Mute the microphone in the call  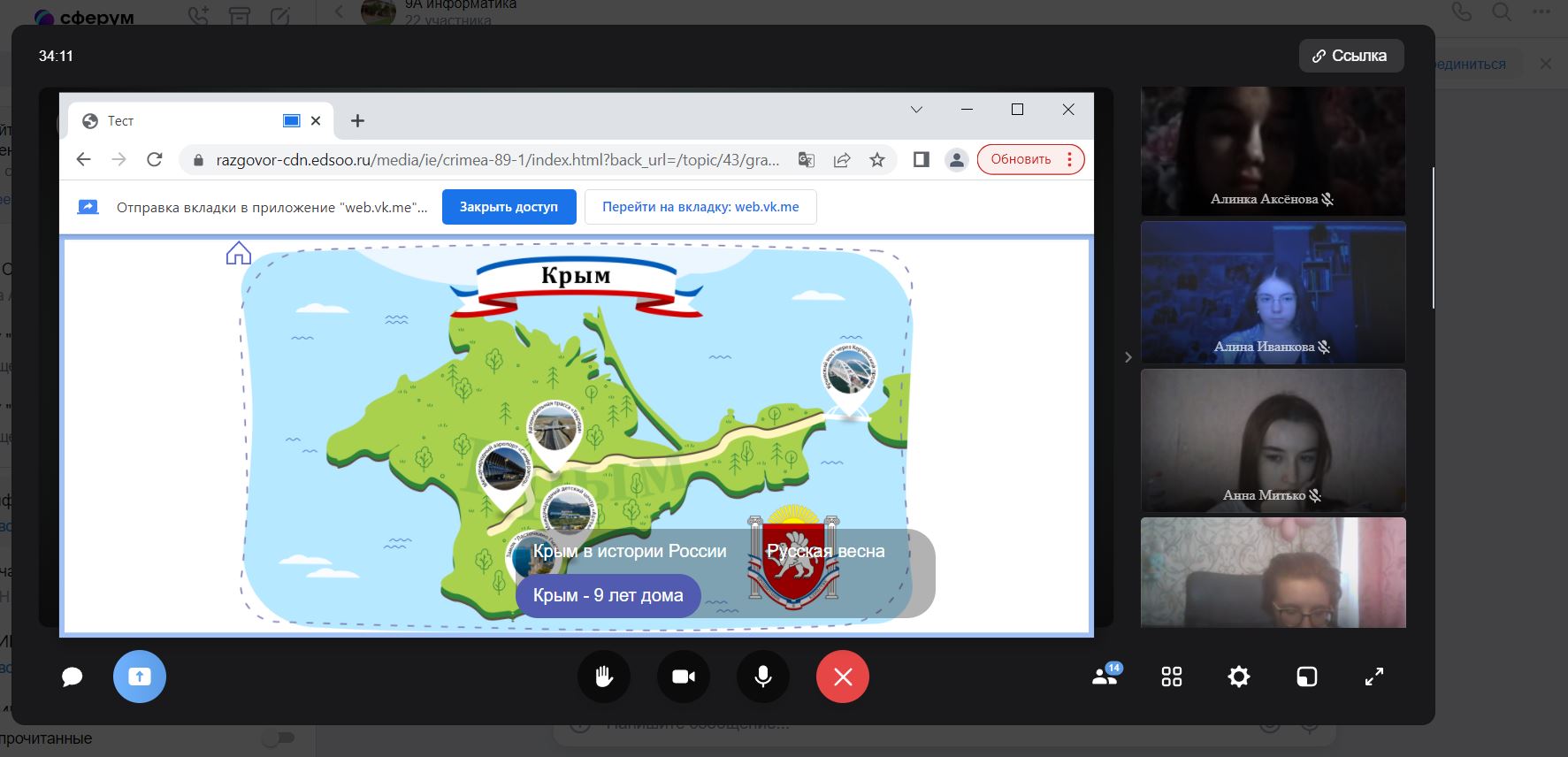pyautogui.click(x=763, y=677)
